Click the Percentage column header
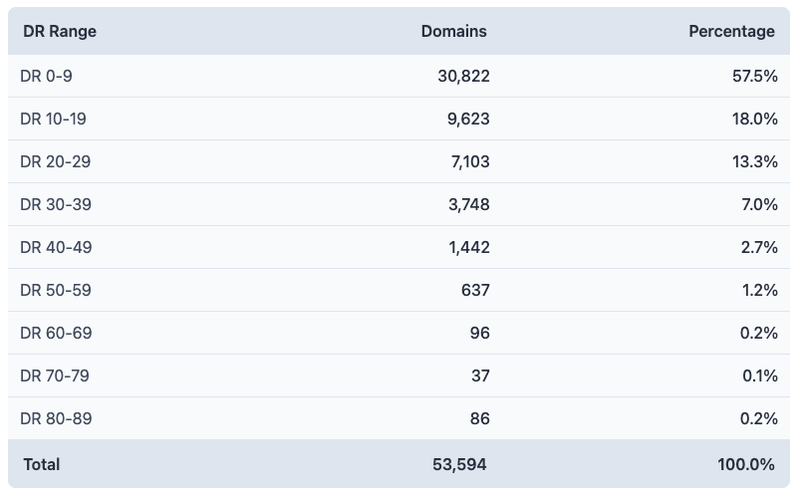The width and height of the screenshot is (800, 500). pyautogui.click(x=731, y=31)
